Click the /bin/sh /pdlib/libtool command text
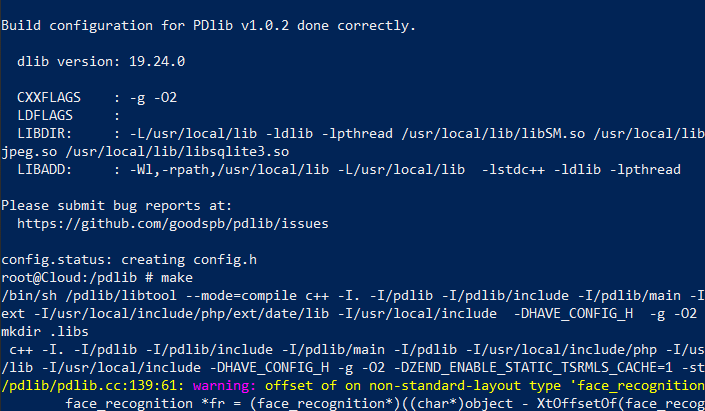The height and width of the screenshot is (411, 705). tap(89, 295)
